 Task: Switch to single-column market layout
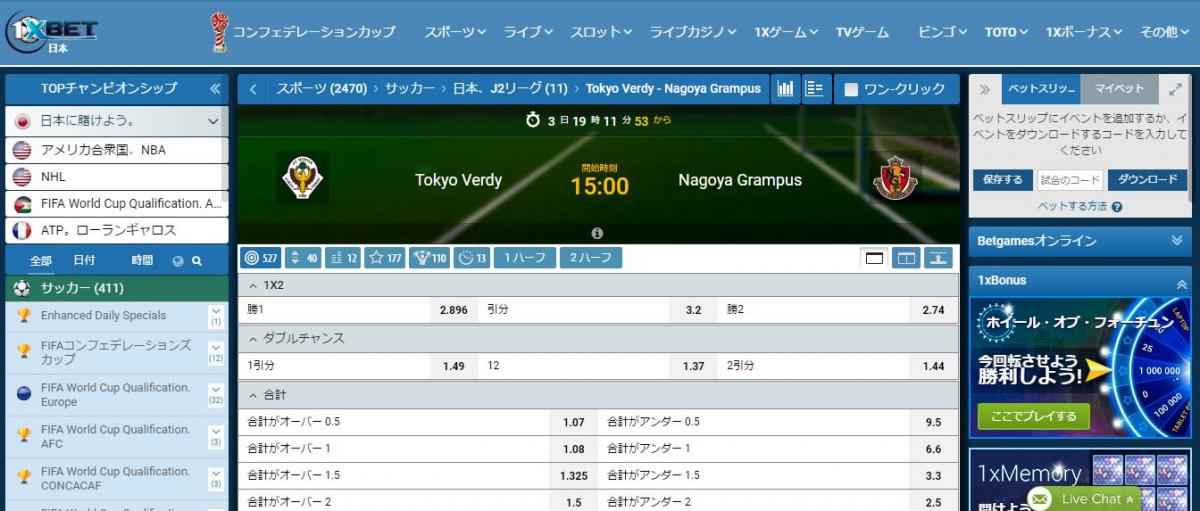coord(875,258)
